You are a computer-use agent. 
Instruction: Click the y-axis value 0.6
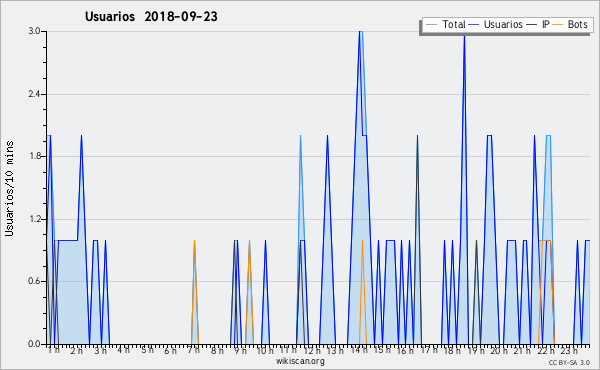(34, 281)
